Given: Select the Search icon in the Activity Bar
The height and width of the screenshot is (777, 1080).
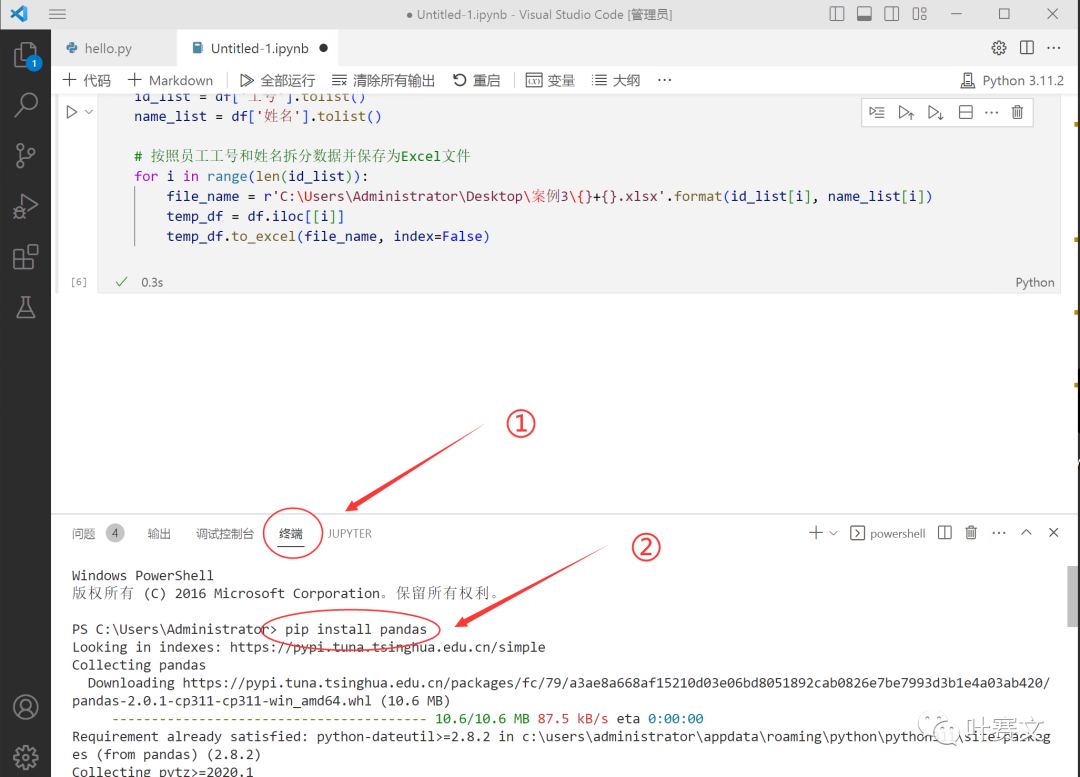Looking at the screenshot, I should pyautogui.click(x=26, y=104).
